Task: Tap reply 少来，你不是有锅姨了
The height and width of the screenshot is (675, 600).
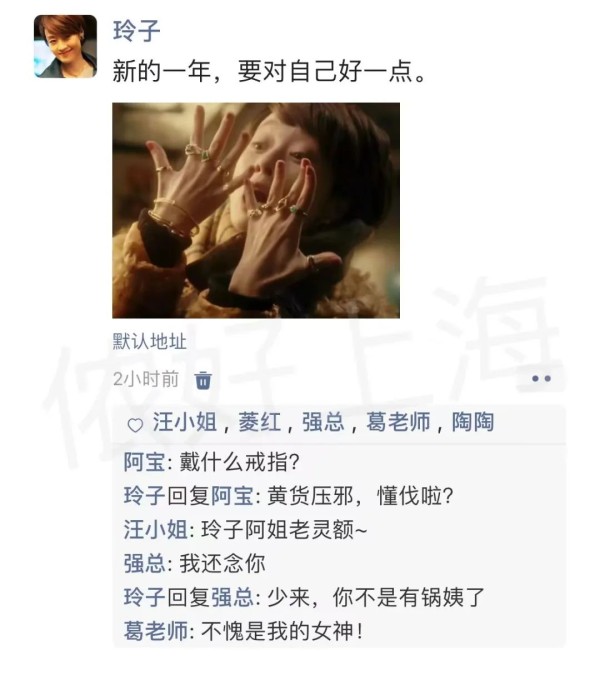Action: point(376,597)
